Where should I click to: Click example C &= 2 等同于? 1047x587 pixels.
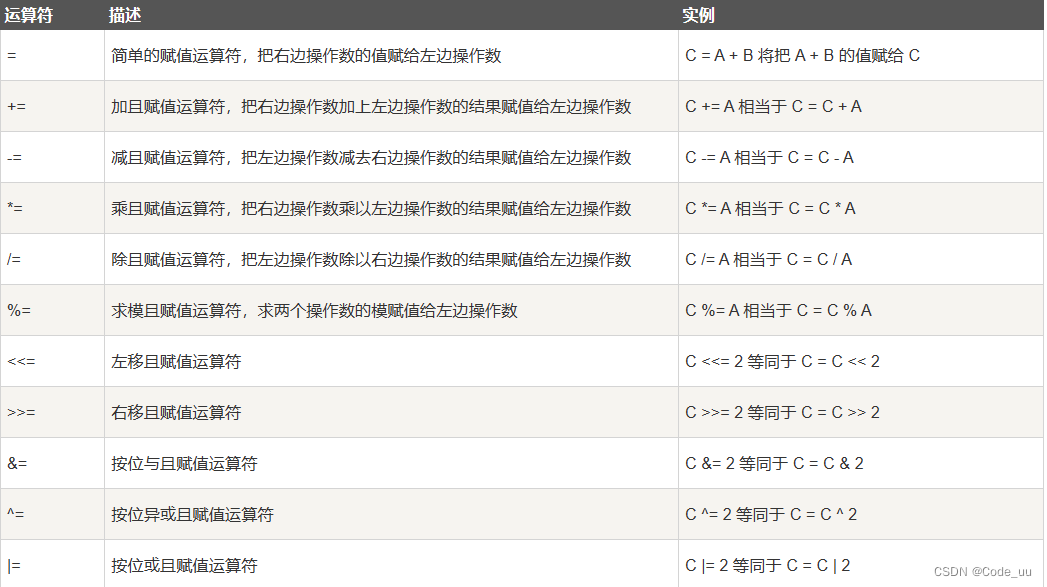tap(775, 463)
